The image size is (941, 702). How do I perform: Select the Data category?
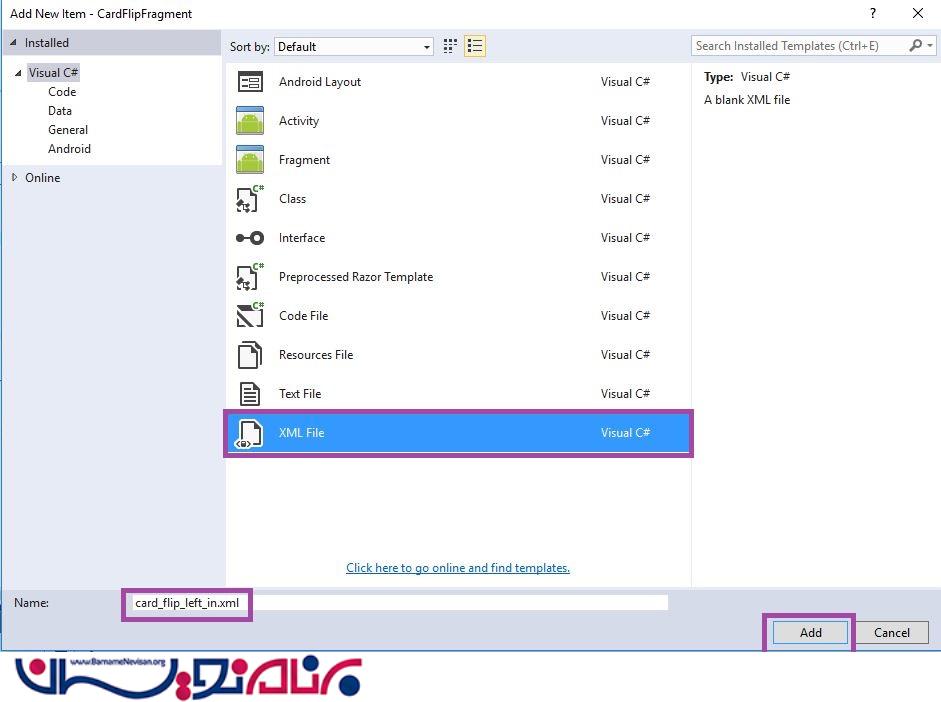pos(59,111)
